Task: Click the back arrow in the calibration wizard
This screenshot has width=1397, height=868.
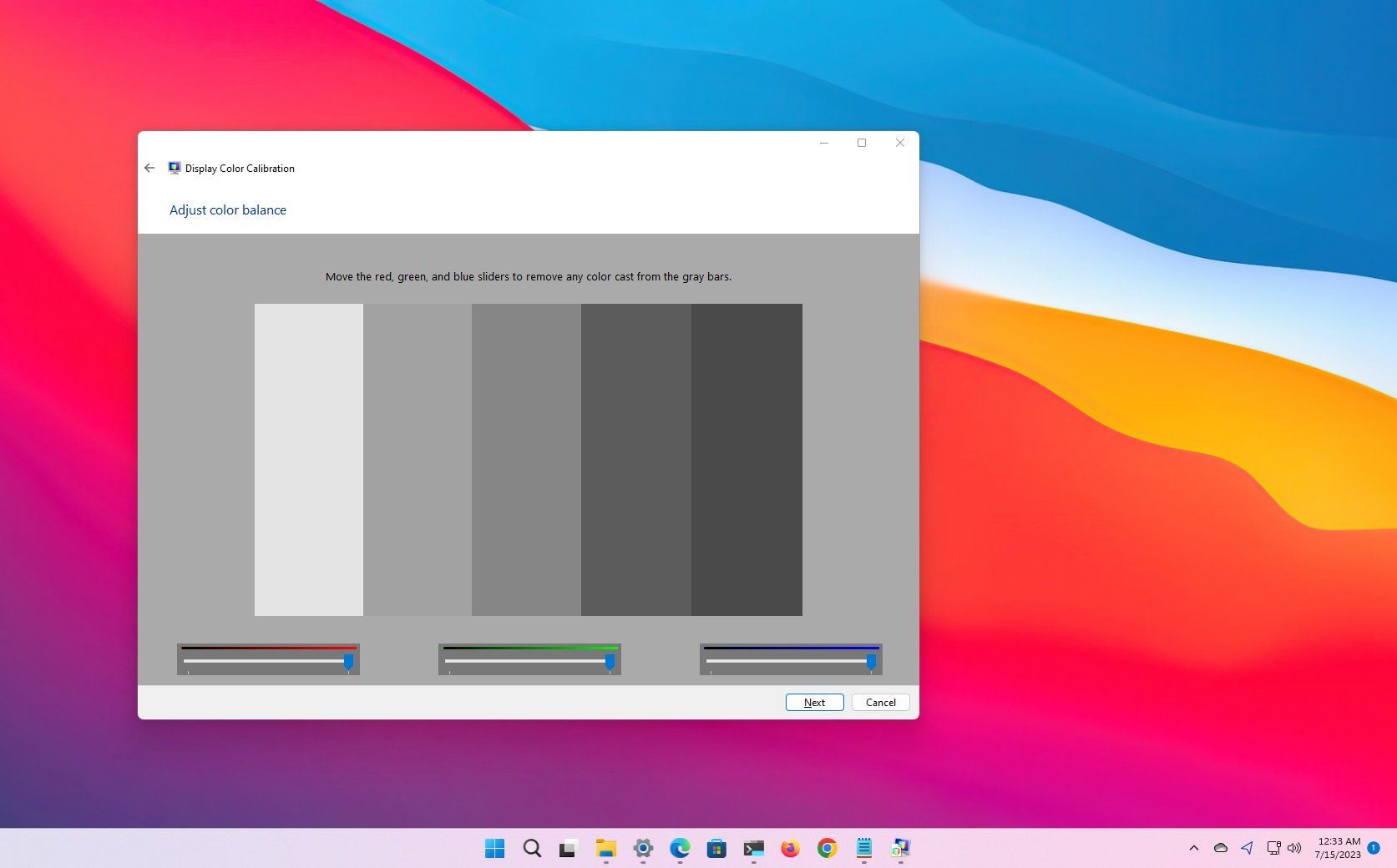Action: (150, 168)
